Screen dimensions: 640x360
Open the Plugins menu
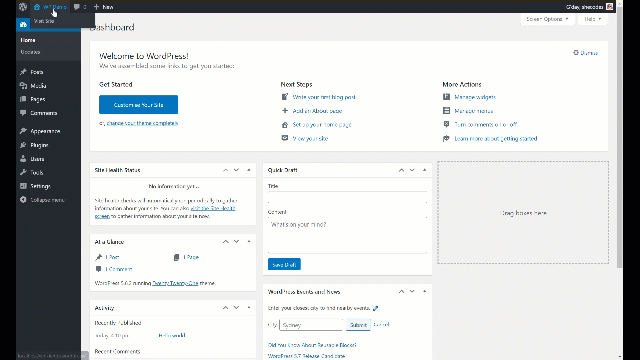(x=39, y=145)
